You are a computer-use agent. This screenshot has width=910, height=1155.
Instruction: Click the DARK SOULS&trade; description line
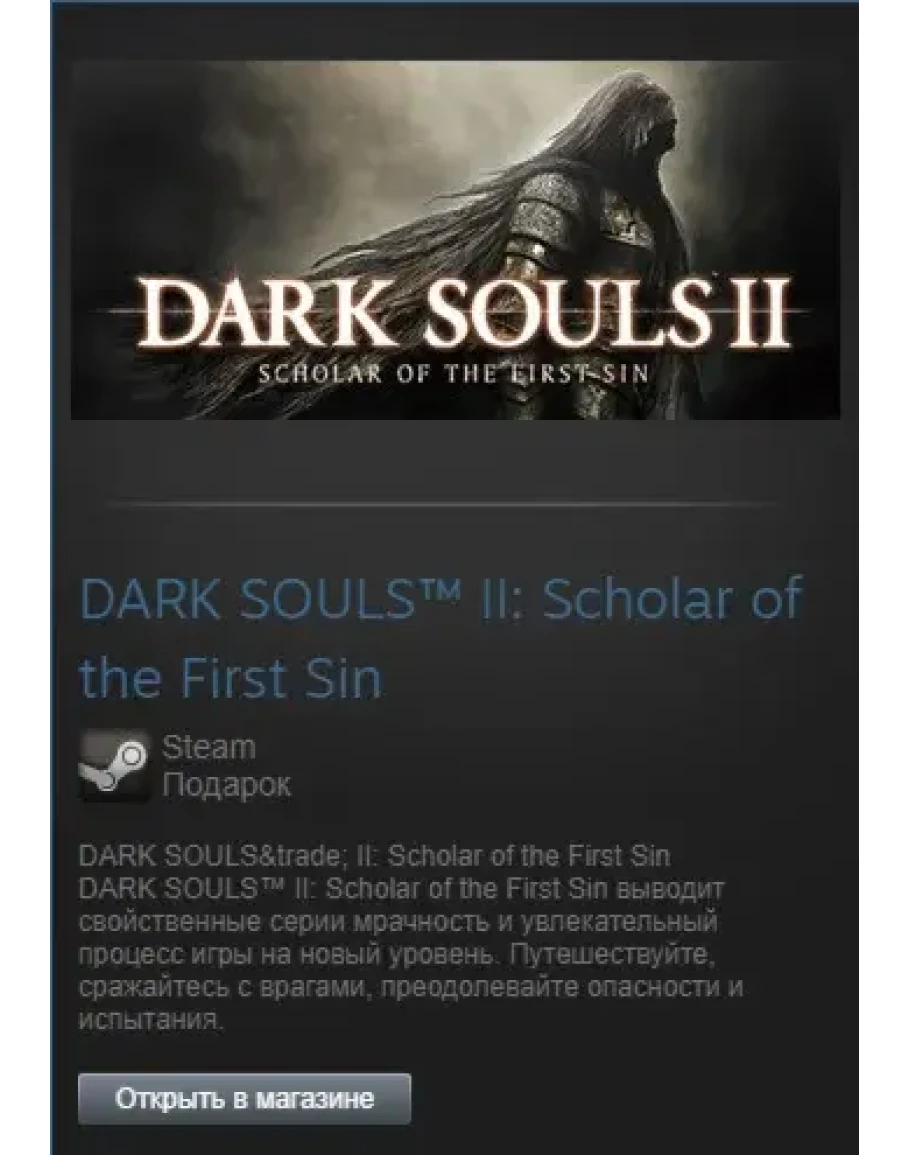click(374, 856)
